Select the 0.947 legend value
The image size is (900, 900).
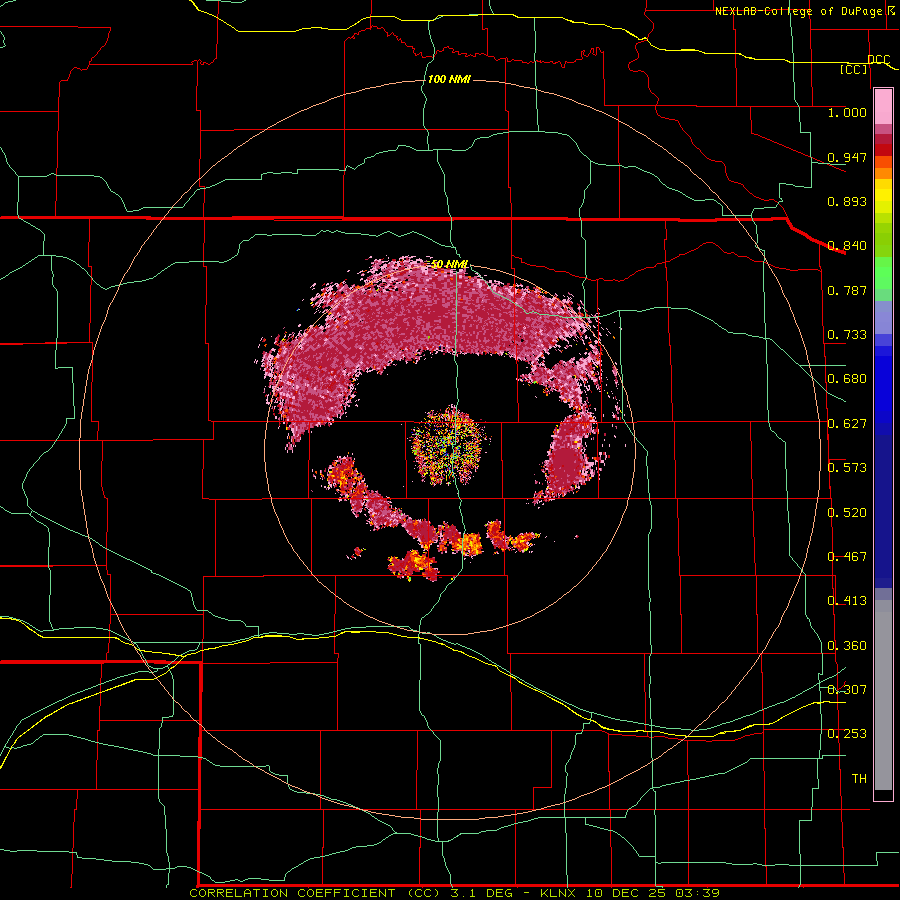coord(847,157)
